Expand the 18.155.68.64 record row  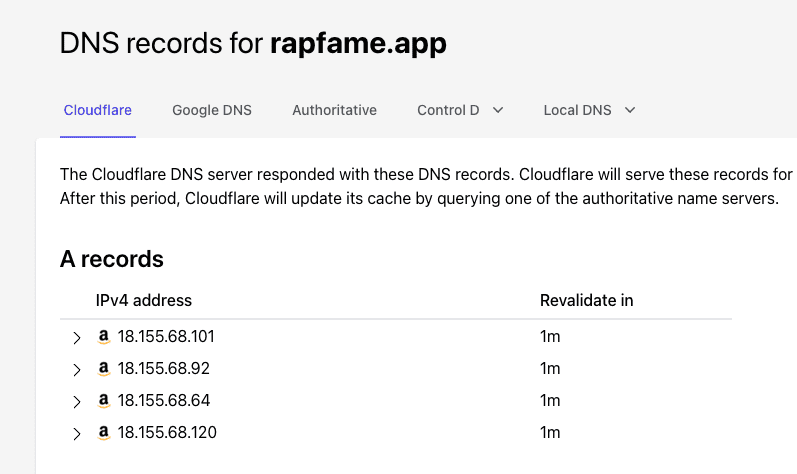77,402
